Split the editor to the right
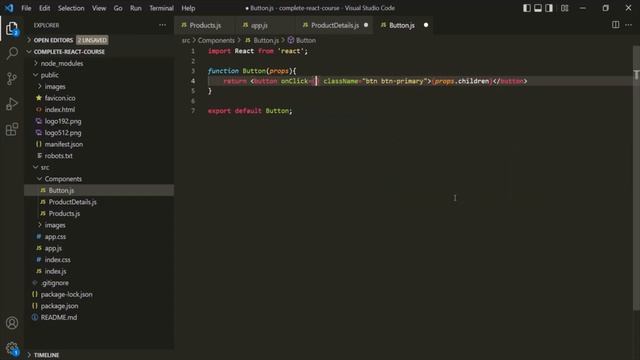The width and height of the screenshot is (640, 360). [616, 25]
